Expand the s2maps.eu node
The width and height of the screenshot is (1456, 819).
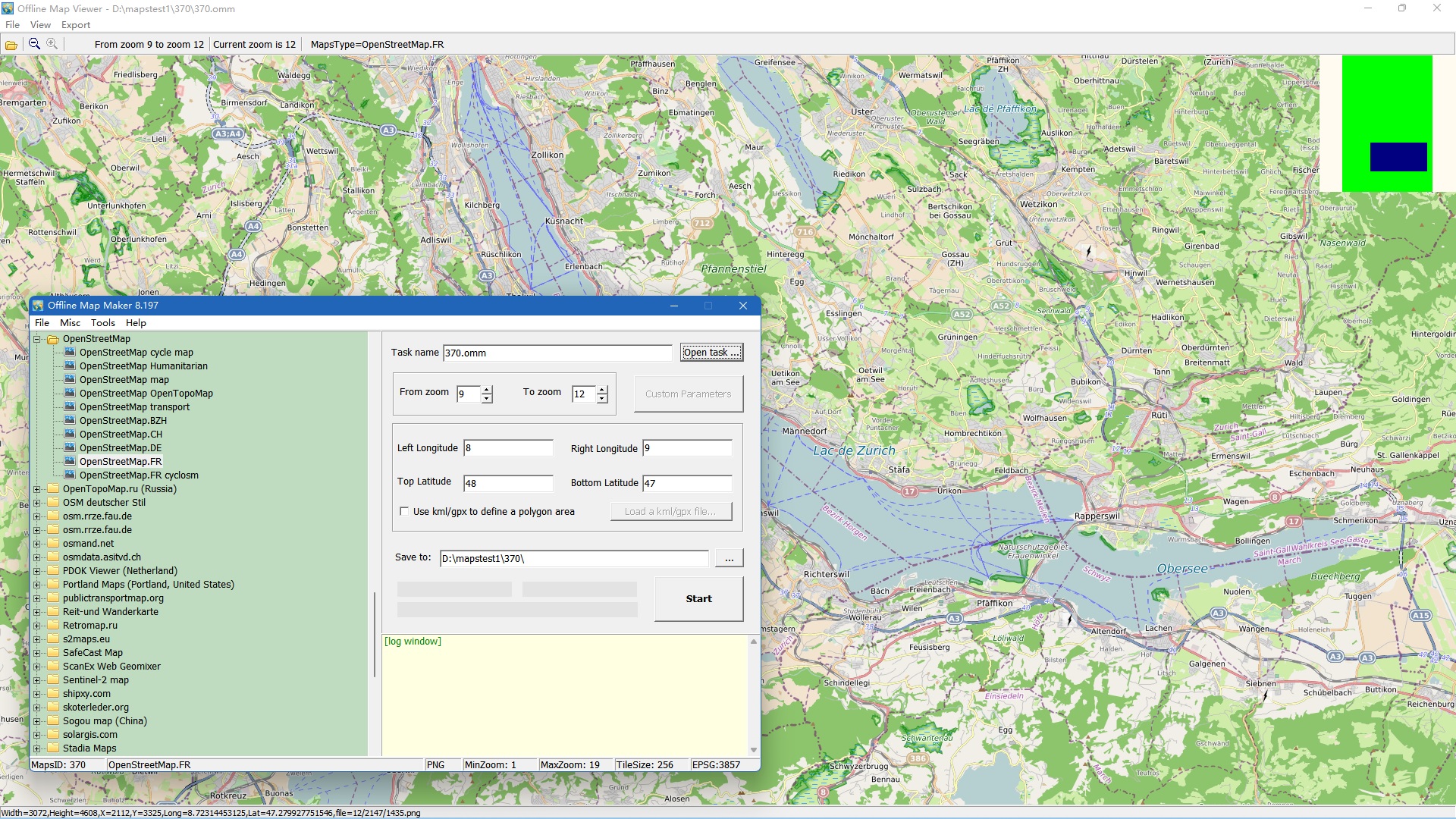(x=36, y=639)
